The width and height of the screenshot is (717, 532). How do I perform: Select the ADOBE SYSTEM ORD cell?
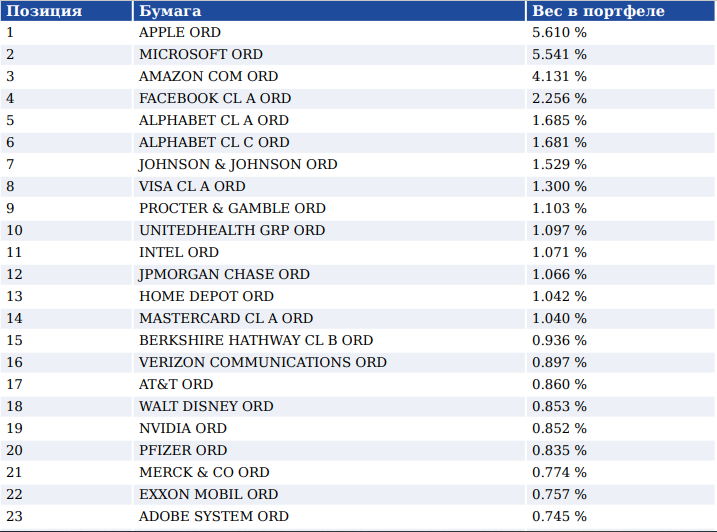[329, 516]
